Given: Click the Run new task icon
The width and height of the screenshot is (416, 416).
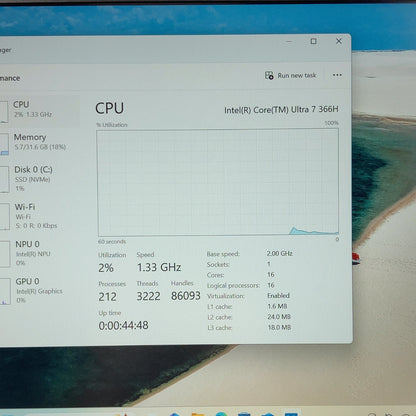Looking at the screenshot, I should 269,75.
